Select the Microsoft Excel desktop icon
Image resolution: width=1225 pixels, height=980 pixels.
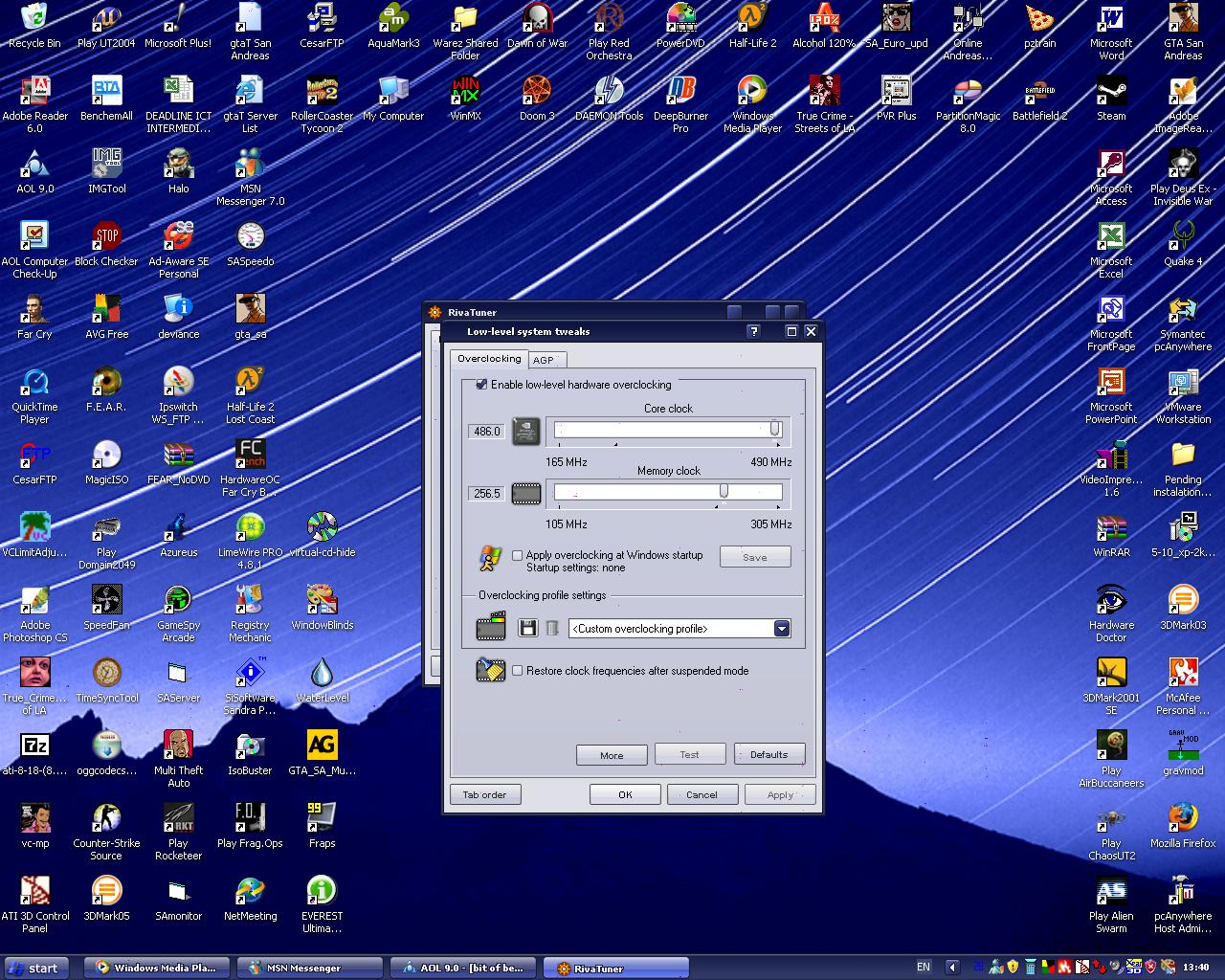pyautogui.click(x=1111, y=250)
